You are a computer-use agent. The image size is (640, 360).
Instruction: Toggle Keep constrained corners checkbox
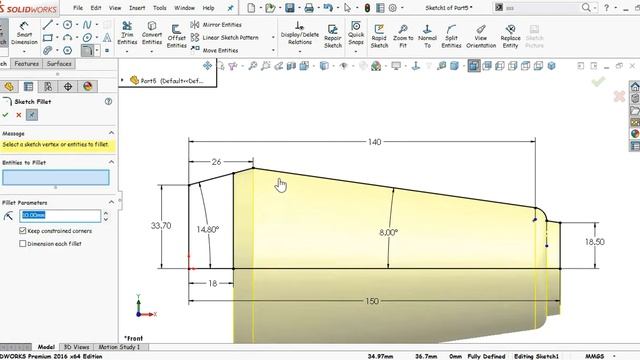[22, 231]
